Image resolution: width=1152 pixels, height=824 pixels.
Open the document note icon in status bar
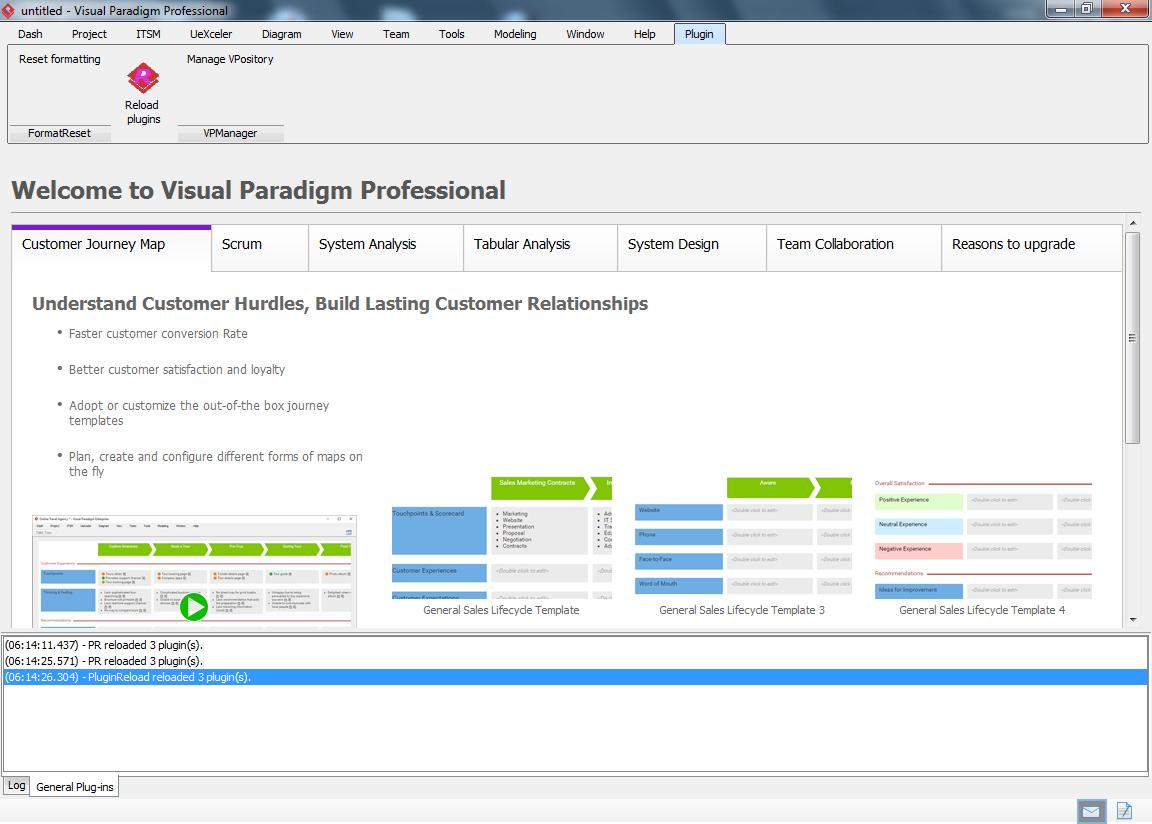click(x=1124, y=811)
